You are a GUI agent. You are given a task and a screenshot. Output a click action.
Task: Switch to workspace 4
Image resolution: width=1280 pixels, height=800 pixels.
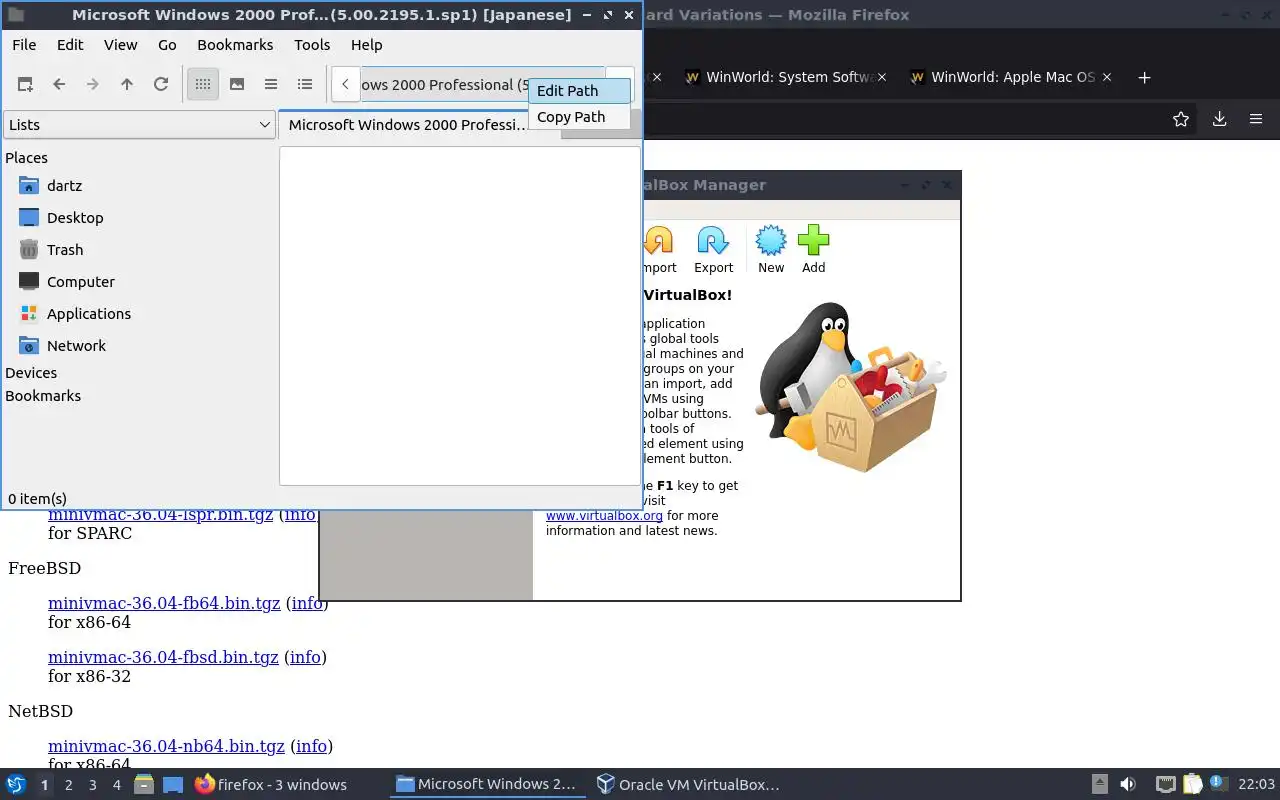pyautogui.click(x=116, y=785)
